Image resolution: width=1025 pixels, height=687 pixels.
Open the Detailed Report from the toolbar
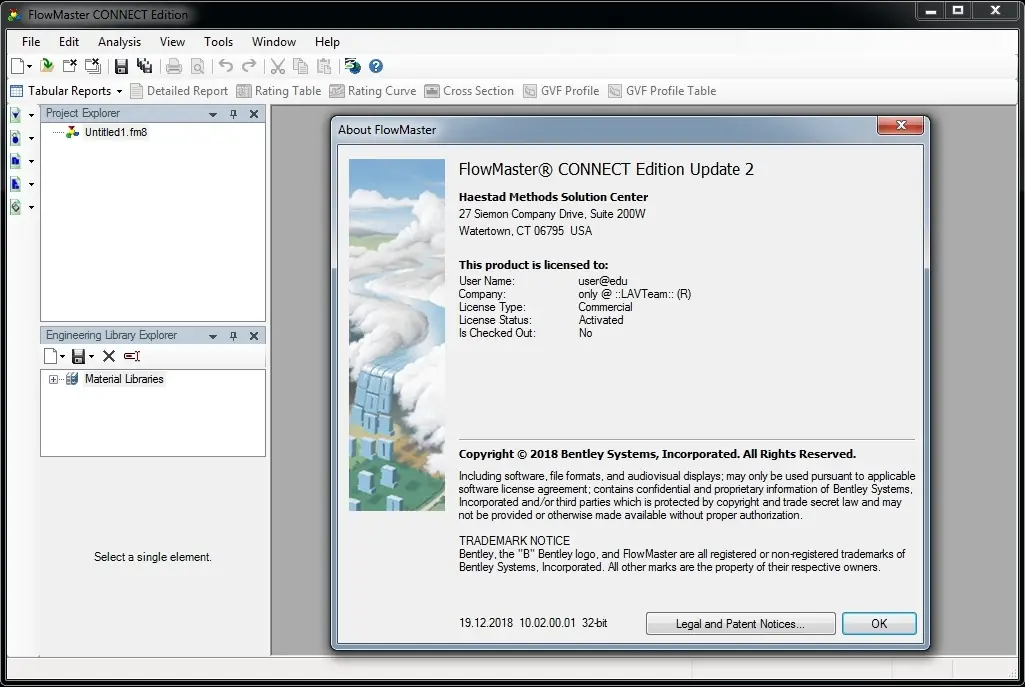pos(180,91)
